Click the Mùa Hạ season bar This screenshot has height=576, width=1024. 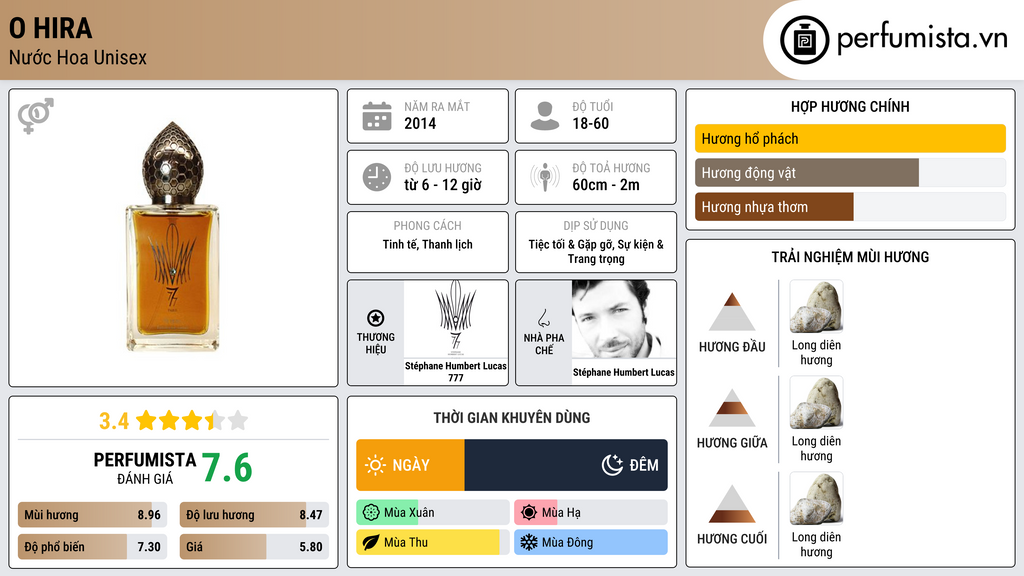[x=591, y=513]
